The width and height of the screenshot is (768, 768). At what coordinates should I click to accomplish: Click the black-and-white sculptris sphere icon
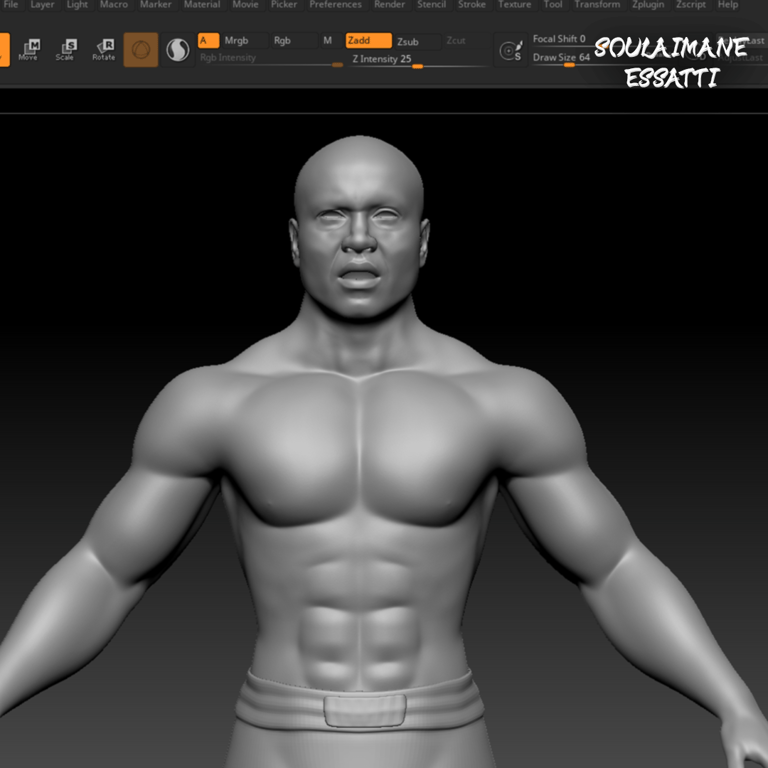(178, 50)
